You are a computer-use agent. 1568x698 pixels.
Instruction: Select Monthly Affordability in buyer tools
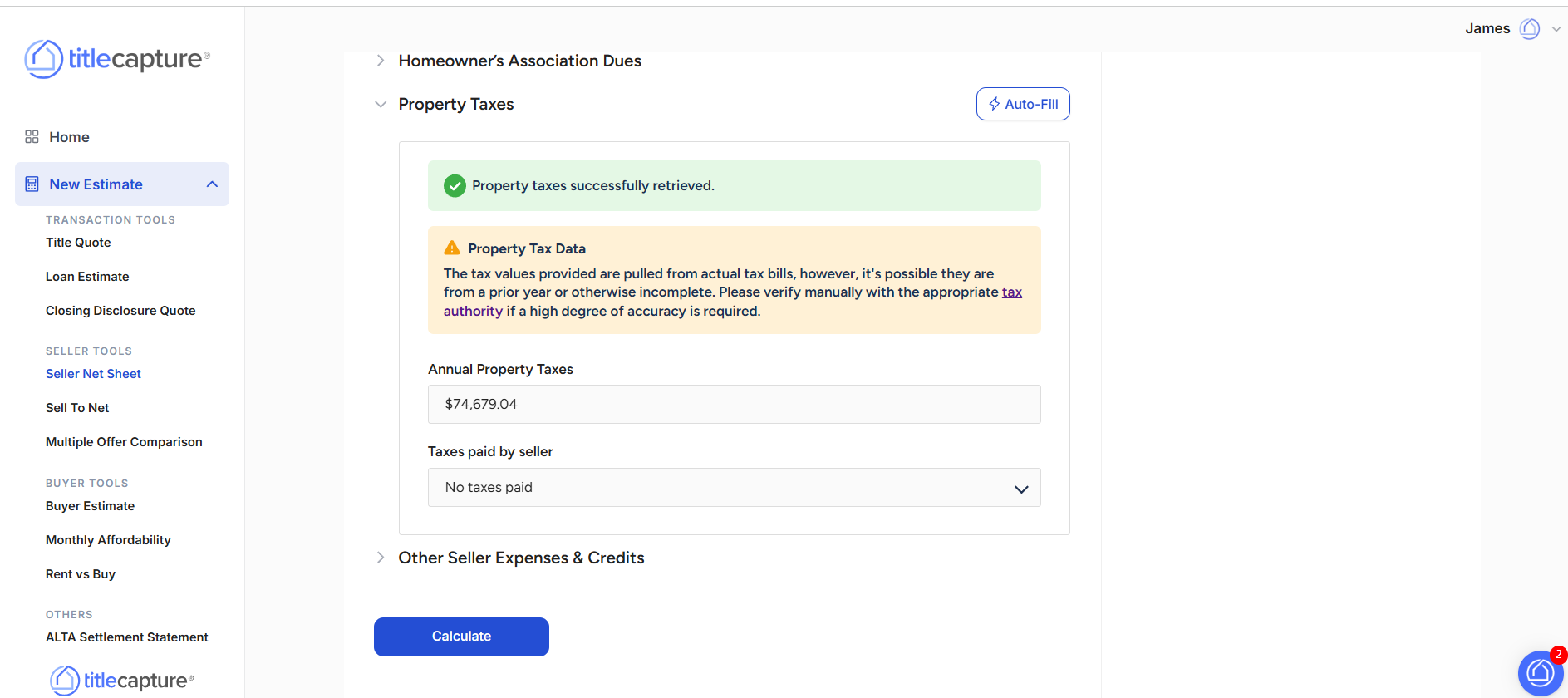108,540
